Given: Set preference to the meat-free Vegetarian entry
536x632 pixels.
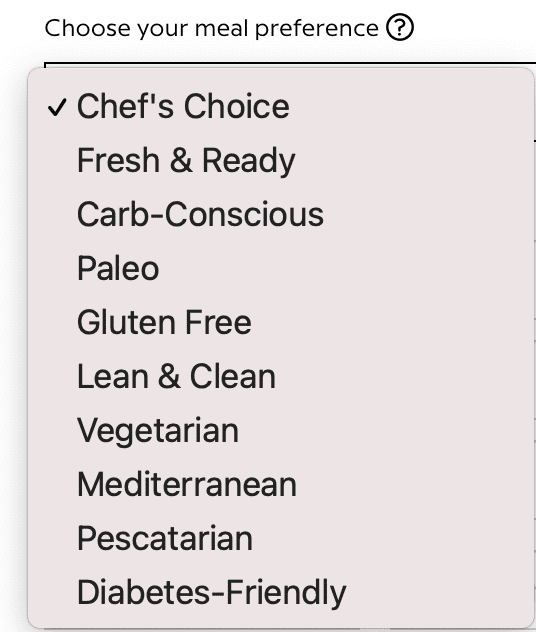Looking at the screenshot, I should tap(281, 430).
